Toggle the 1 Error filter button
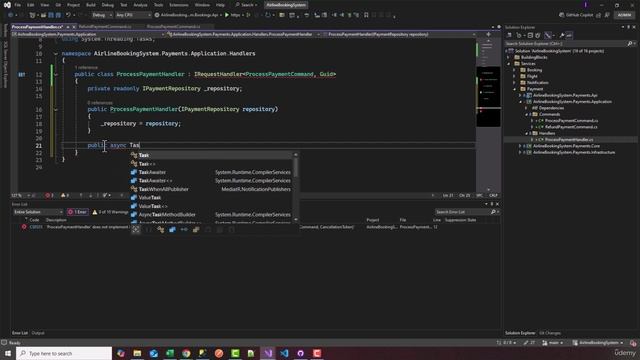This screenshot has width=640, height=360. (x=77, y=212)
